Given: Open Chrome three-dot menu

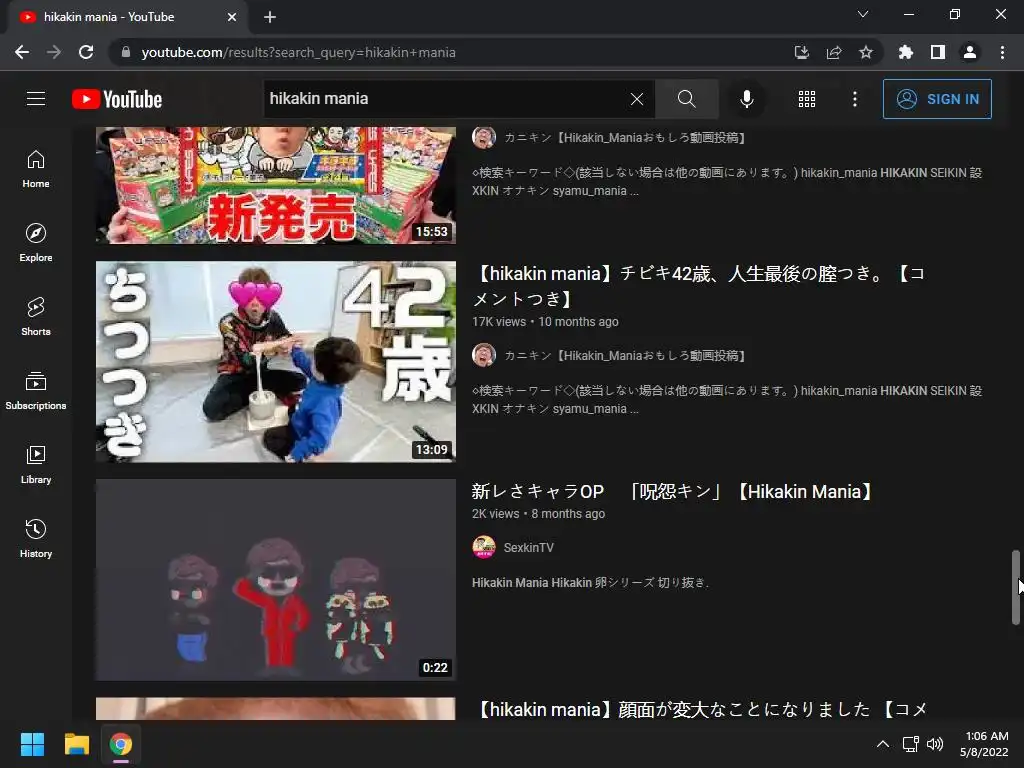Looking at the screenshot, I should (x=1002, y=52).
